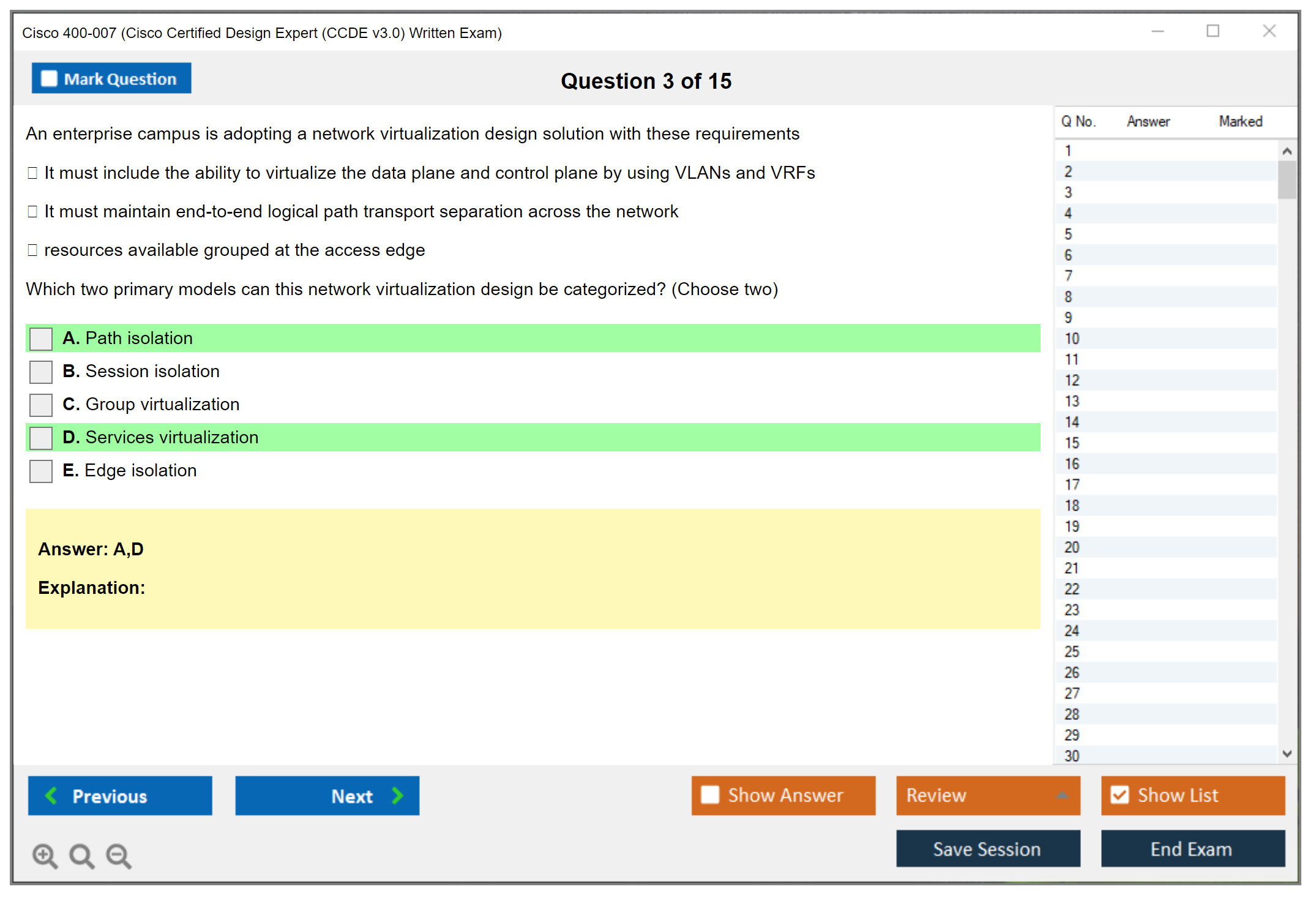Check option D, Services virtualization
The image size is (1316, 900).
coord(41,438)
